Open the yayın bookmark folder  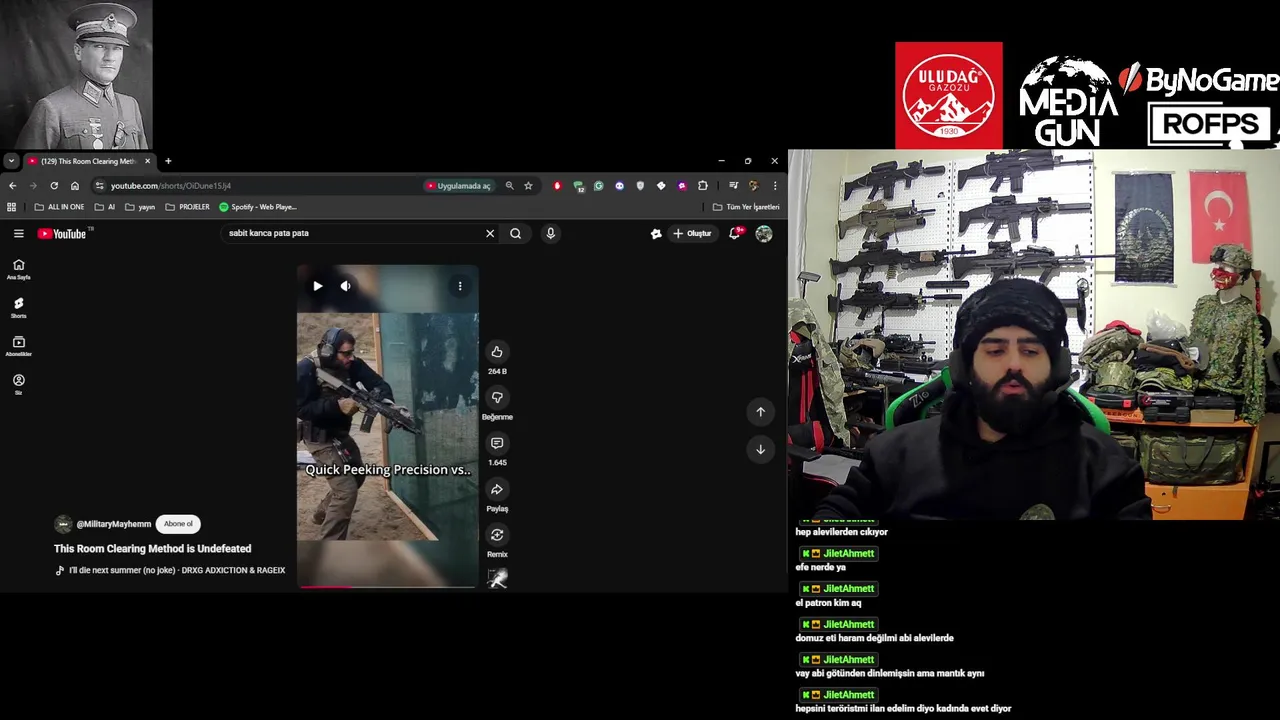point(140,207)
